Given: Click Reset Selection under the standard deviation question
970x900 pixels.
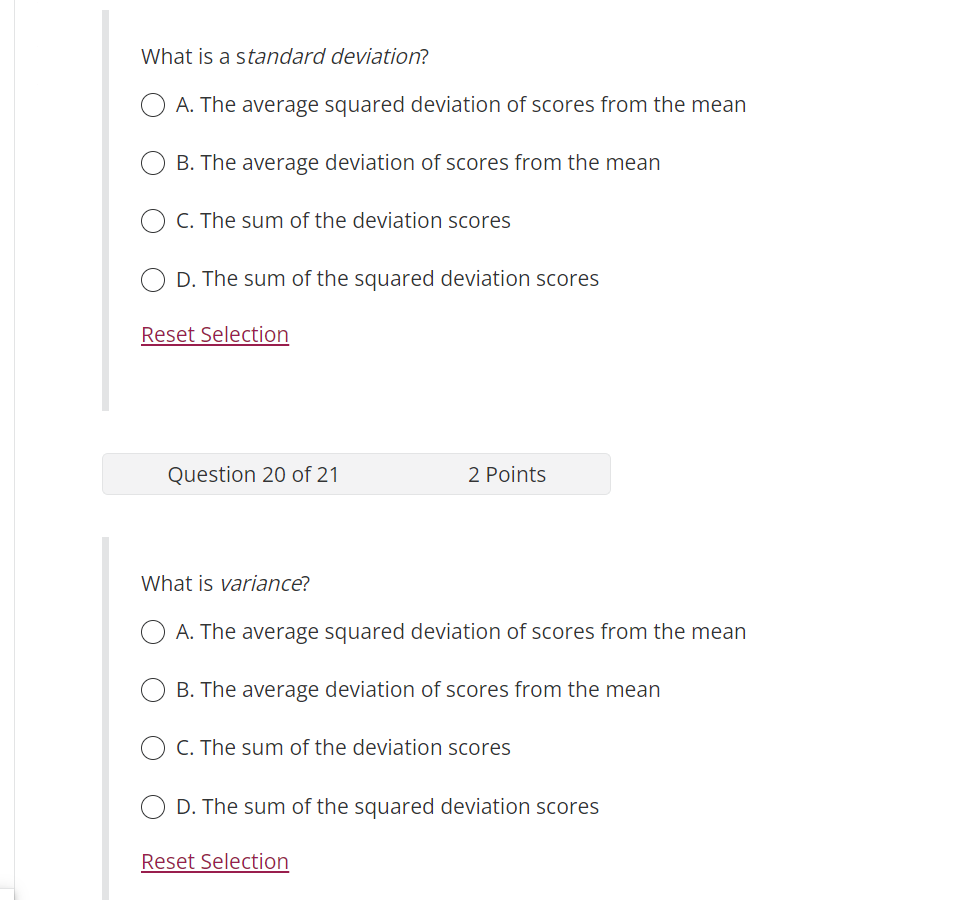Looking at the screenshot, I should [x=214, y=334].
